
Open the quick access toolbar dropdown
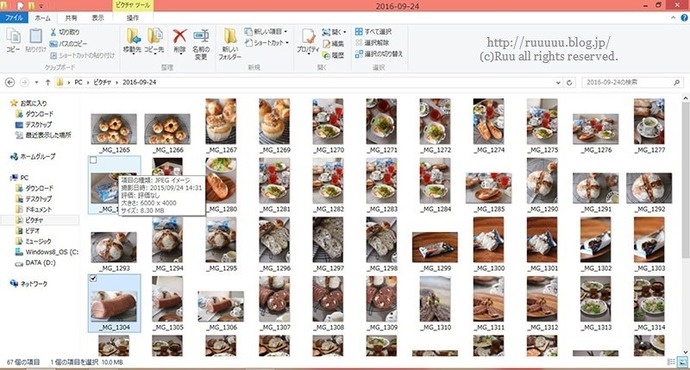point(41,6)
